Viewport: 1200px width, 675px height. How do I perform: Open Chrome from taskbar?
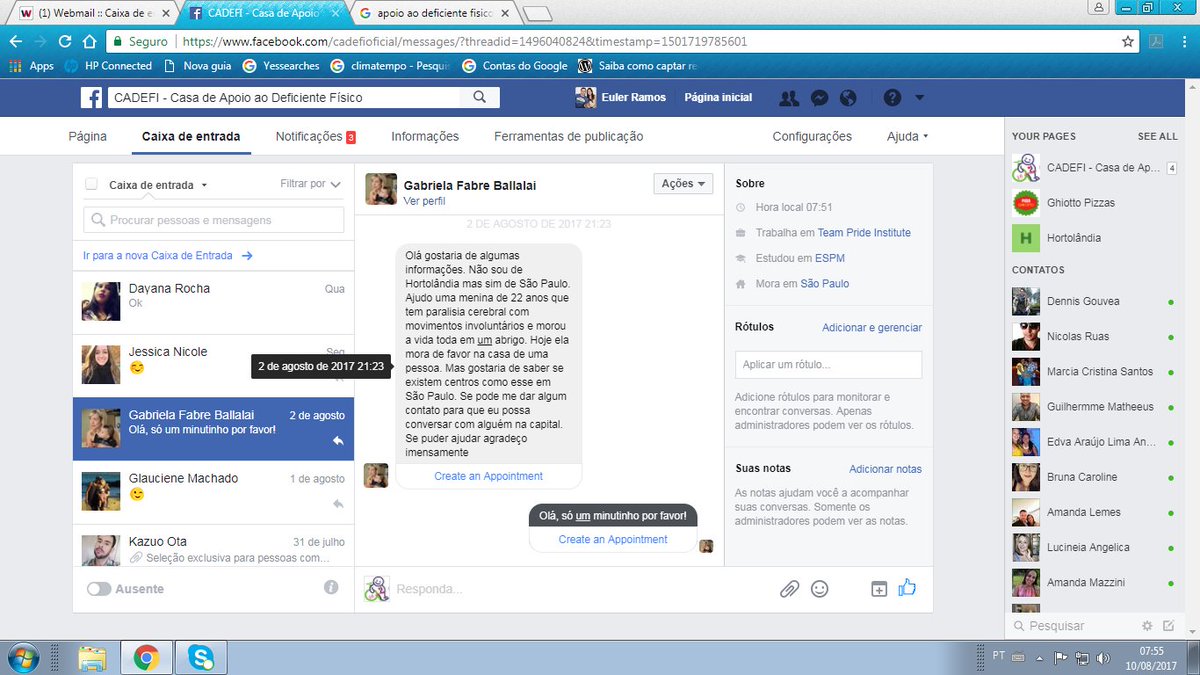pos(146,657)
